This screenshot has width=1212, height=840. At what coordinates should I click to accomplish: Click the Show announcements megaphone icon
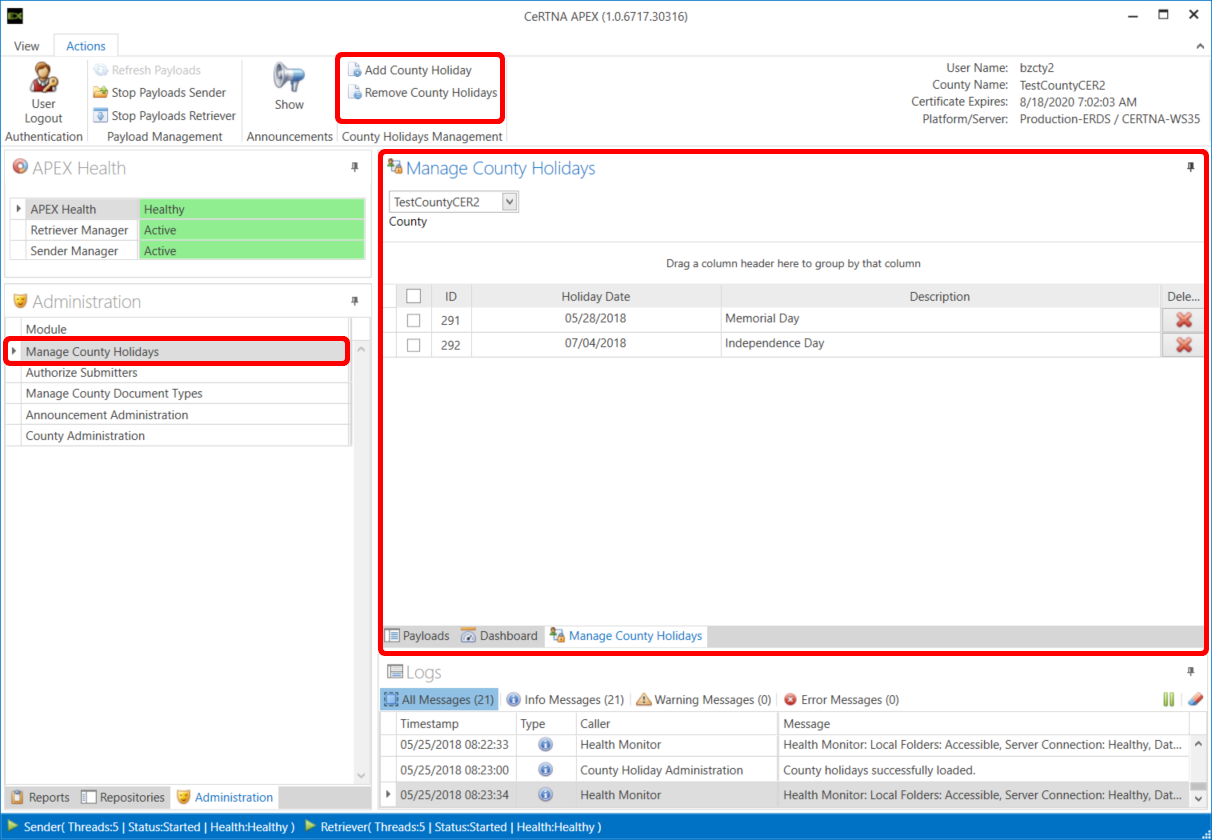point(289,78)
